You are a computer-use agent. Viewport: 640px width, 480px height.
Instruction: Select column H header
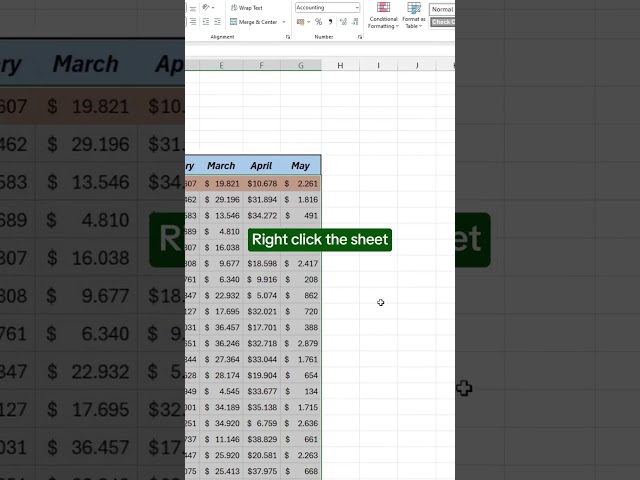coord(340,65)
